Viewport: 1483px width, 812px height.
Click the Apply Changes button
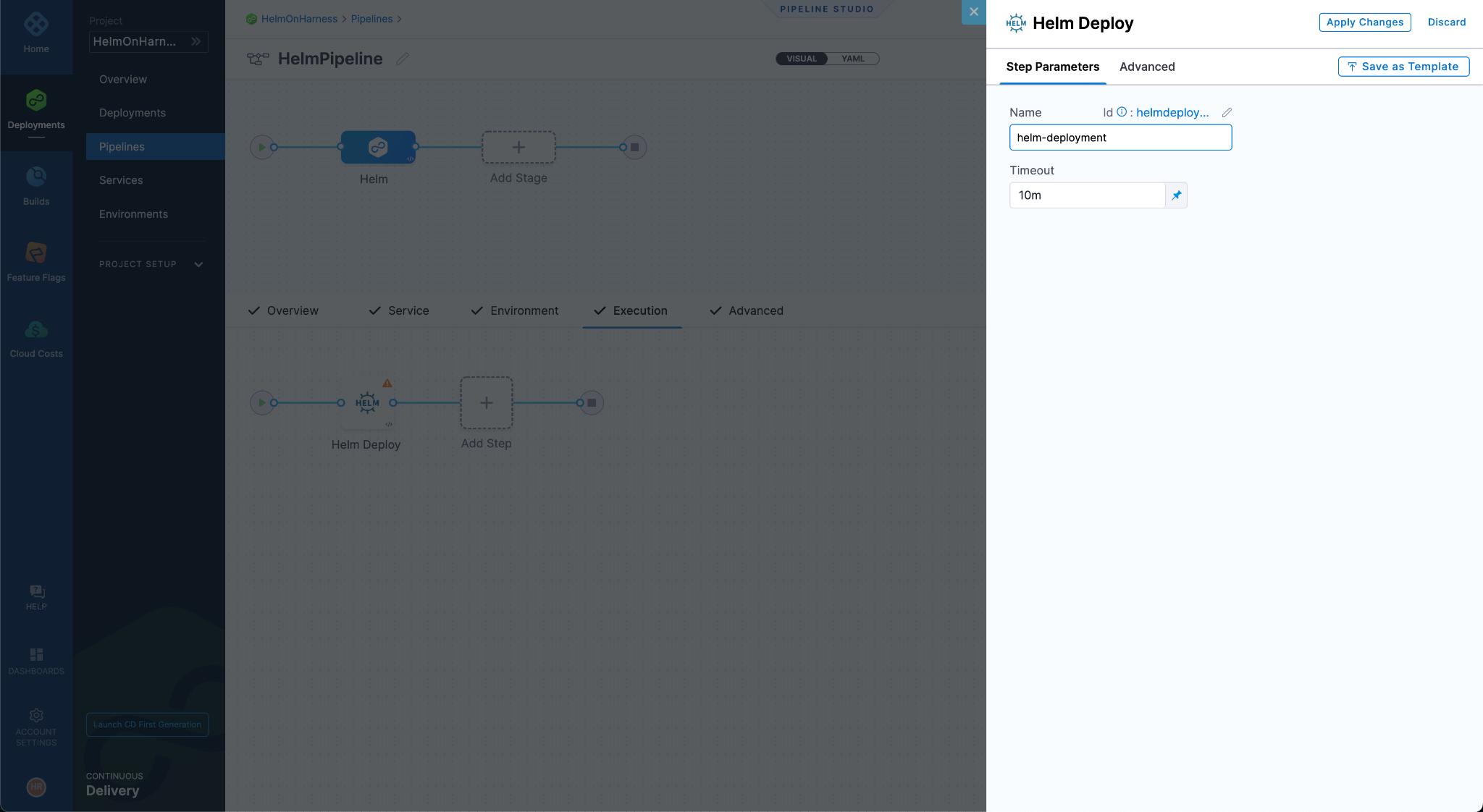tap(1364, 22)
